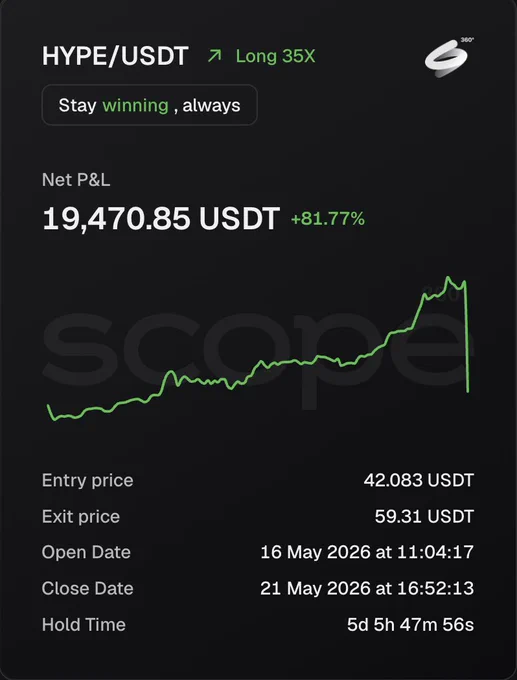The height and width of the screenshot is (680, 517).
Task: Click the Long 35X position label
Action: 275,56
